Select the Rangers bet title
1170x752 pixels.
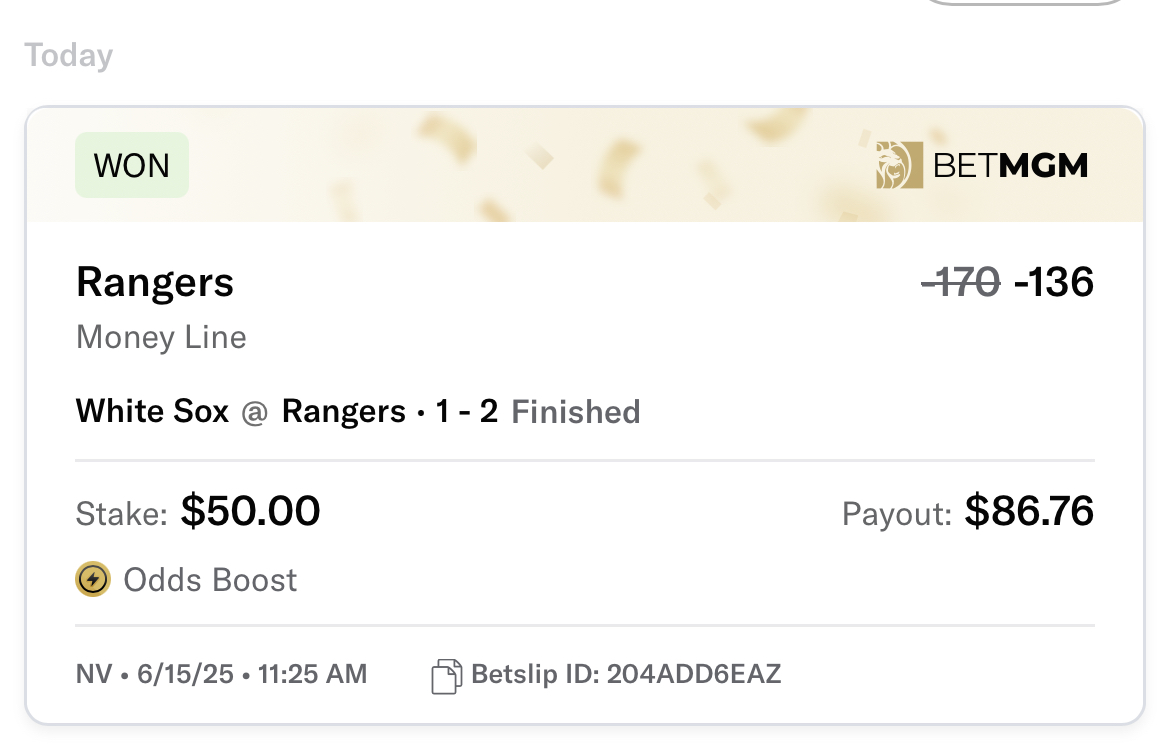coord(155,283)
